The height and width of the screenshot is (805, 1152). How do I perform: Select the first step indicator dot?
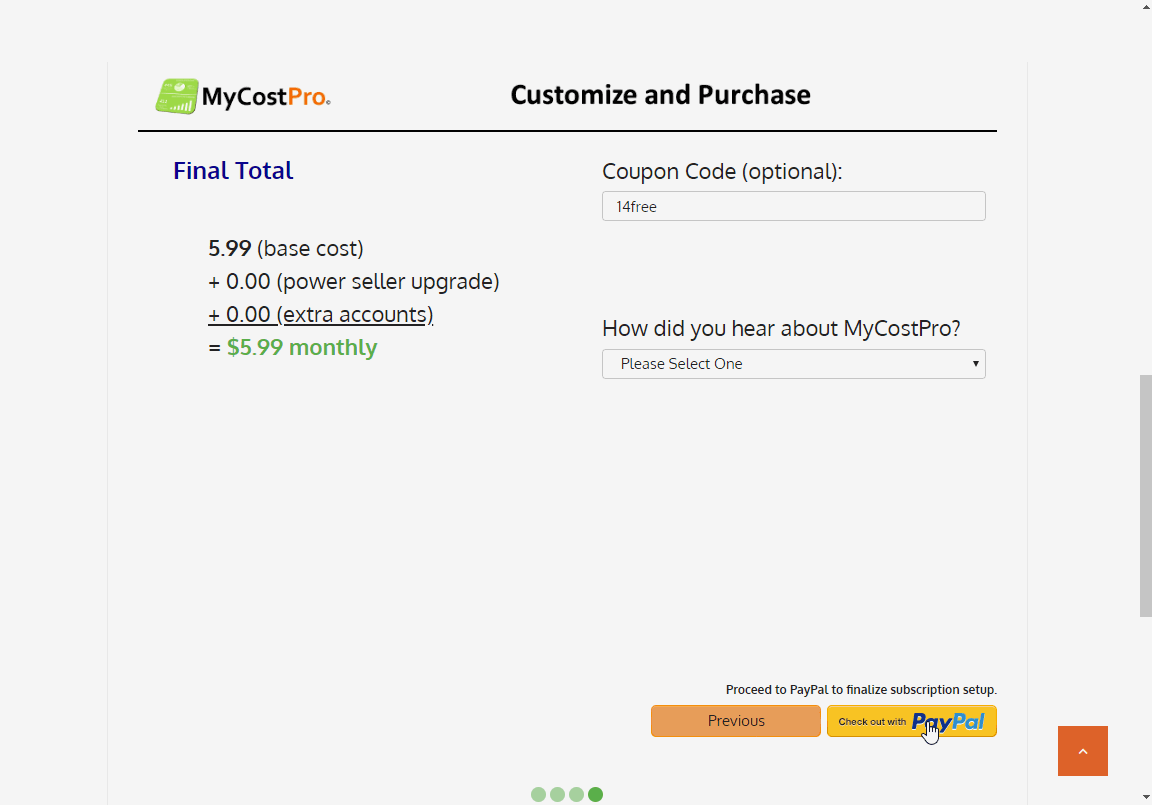pos(539,795)
